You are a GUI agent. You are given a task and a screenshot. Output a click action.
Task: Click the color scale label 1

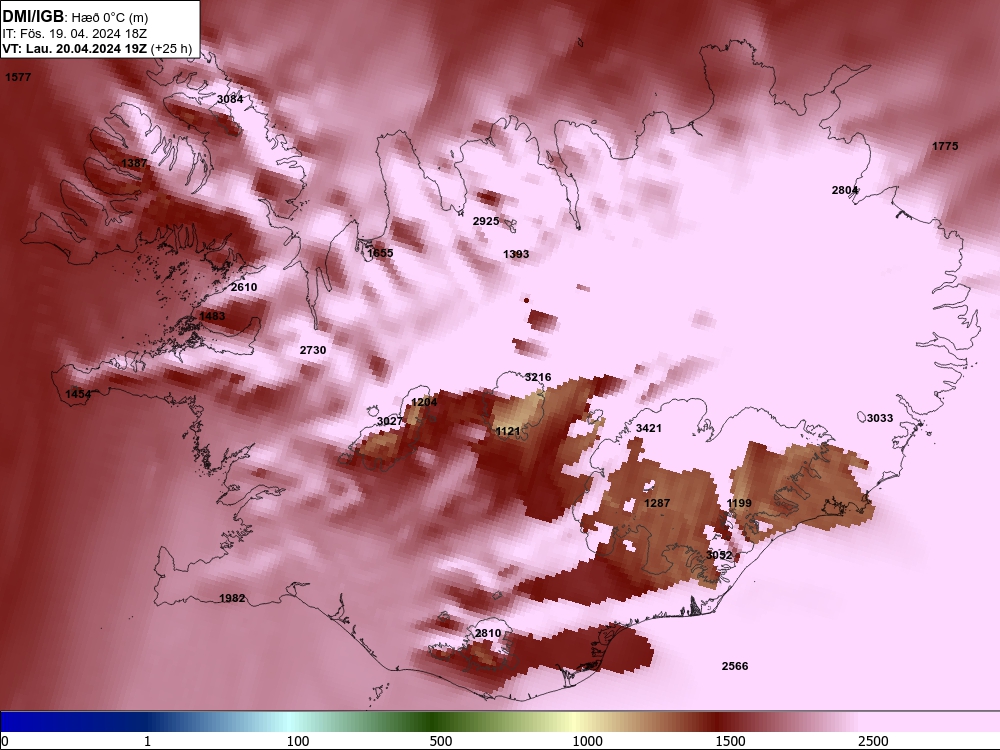[x=147, y=741]
